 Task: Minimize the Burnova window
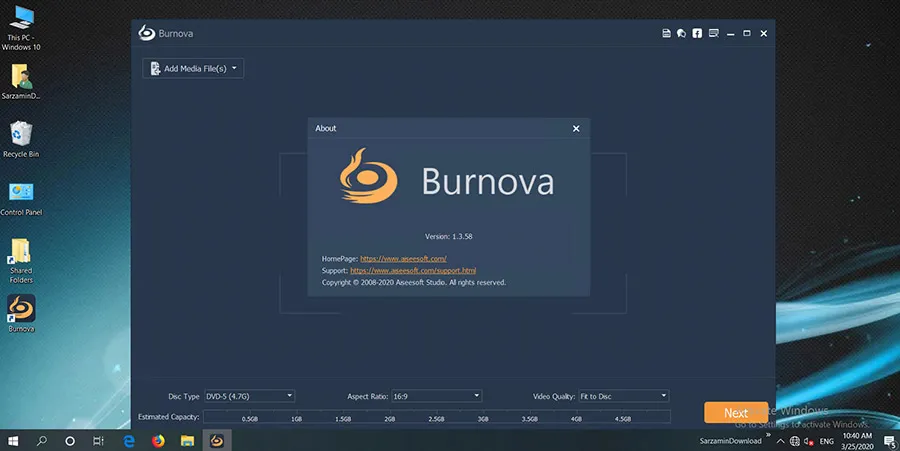point(731,33)
